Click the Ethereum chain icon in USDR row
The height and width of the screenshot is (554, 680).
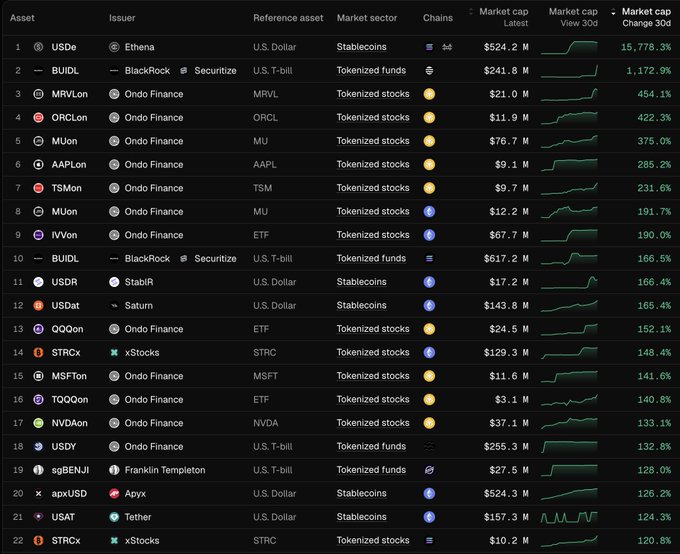429,282
